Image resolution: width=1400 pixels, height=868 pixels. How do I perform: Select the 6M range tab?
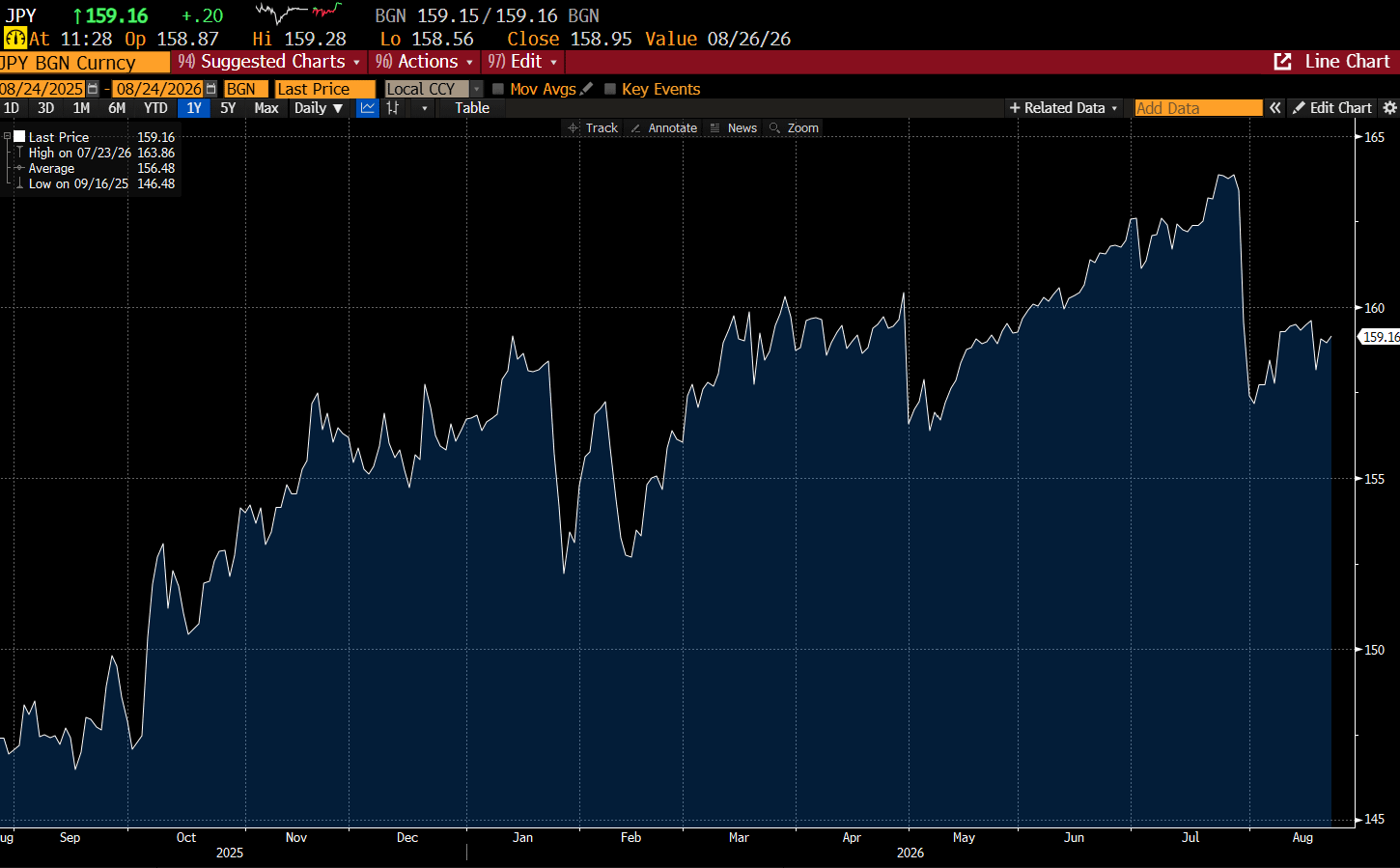pyautogui.click(x=117, y=108)
